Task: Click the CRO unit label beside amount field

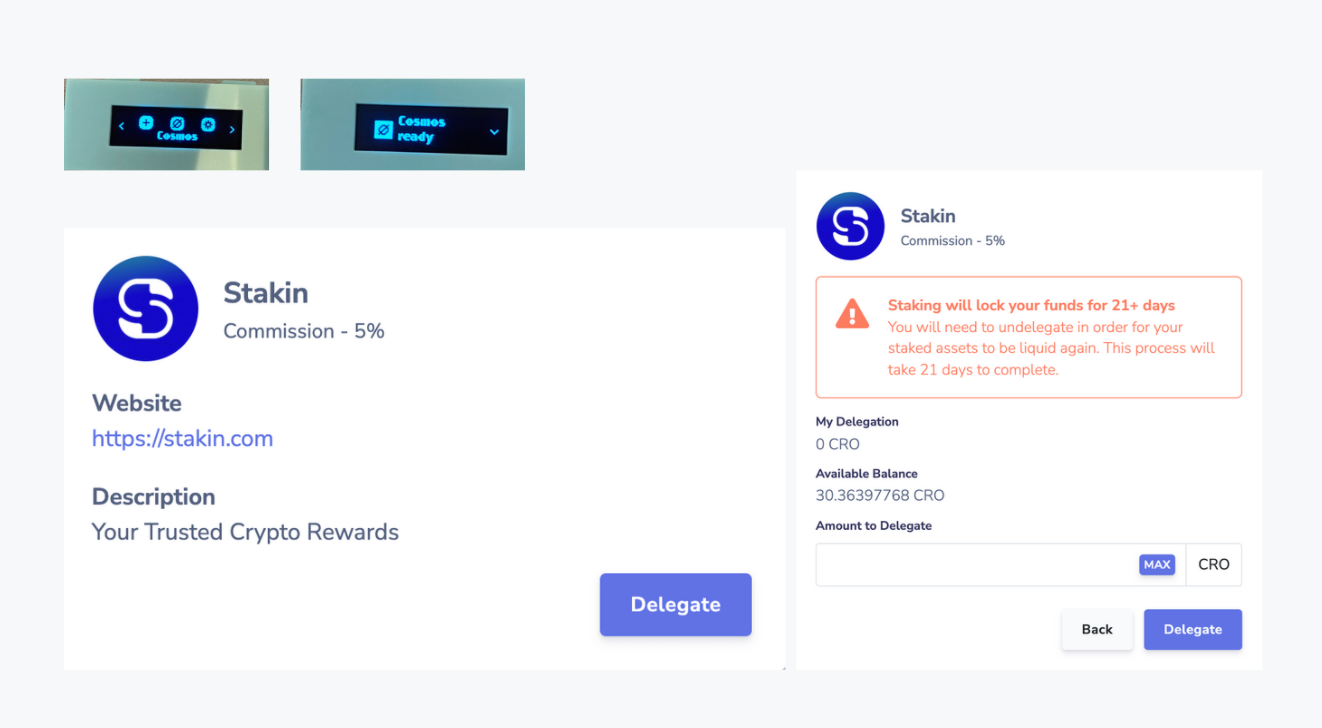Action: click(x=1214, y=565)
